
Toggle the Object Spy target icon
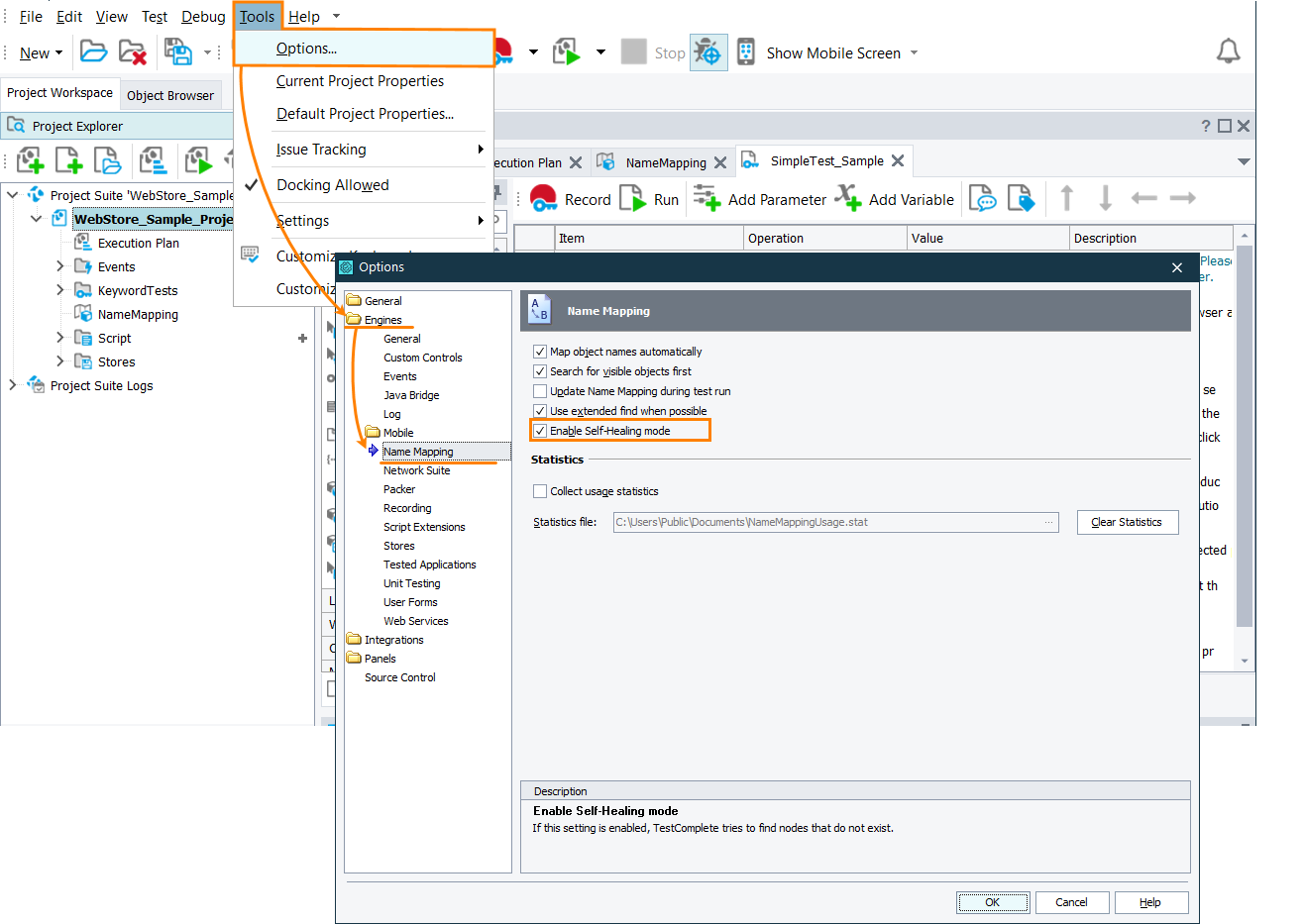[707, 52]
